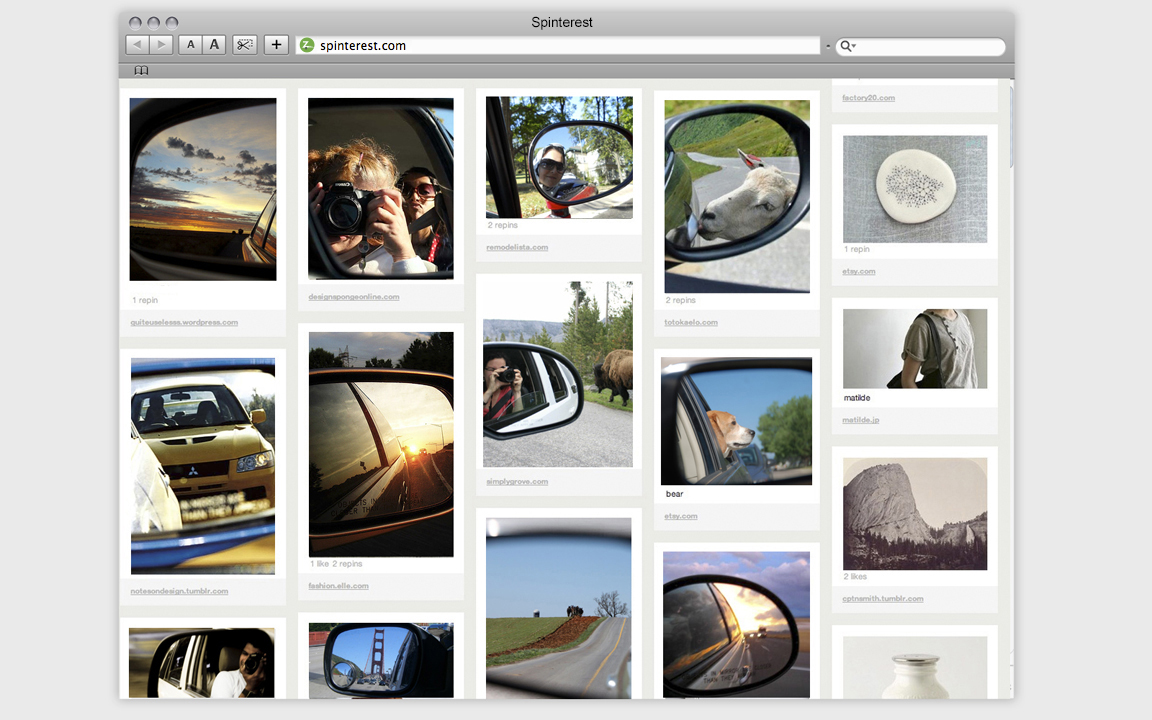Open the totokaelo.com link
This screenshot has width=1152, height=720.
click(x=691, y=323)
